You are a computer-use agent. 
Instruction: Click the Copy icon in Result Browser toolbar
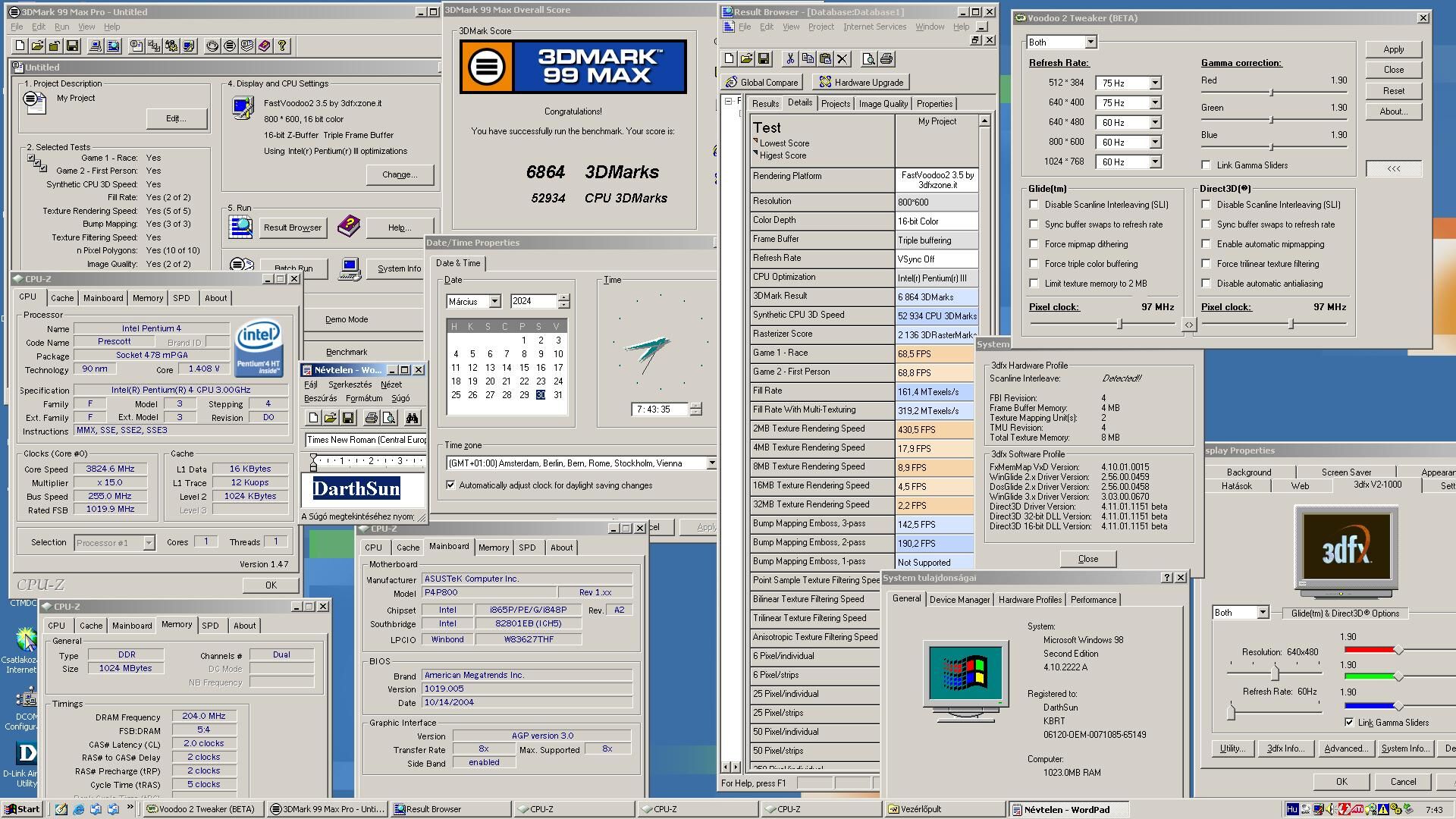pos(808,58)
